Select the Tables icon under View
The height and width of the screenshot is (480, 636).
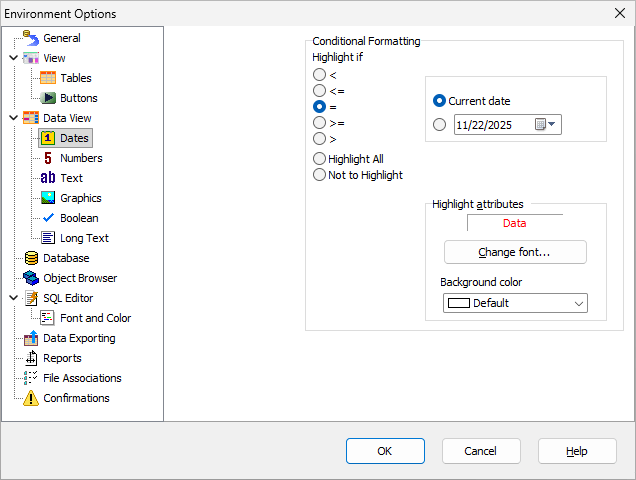tap(48, 78)
